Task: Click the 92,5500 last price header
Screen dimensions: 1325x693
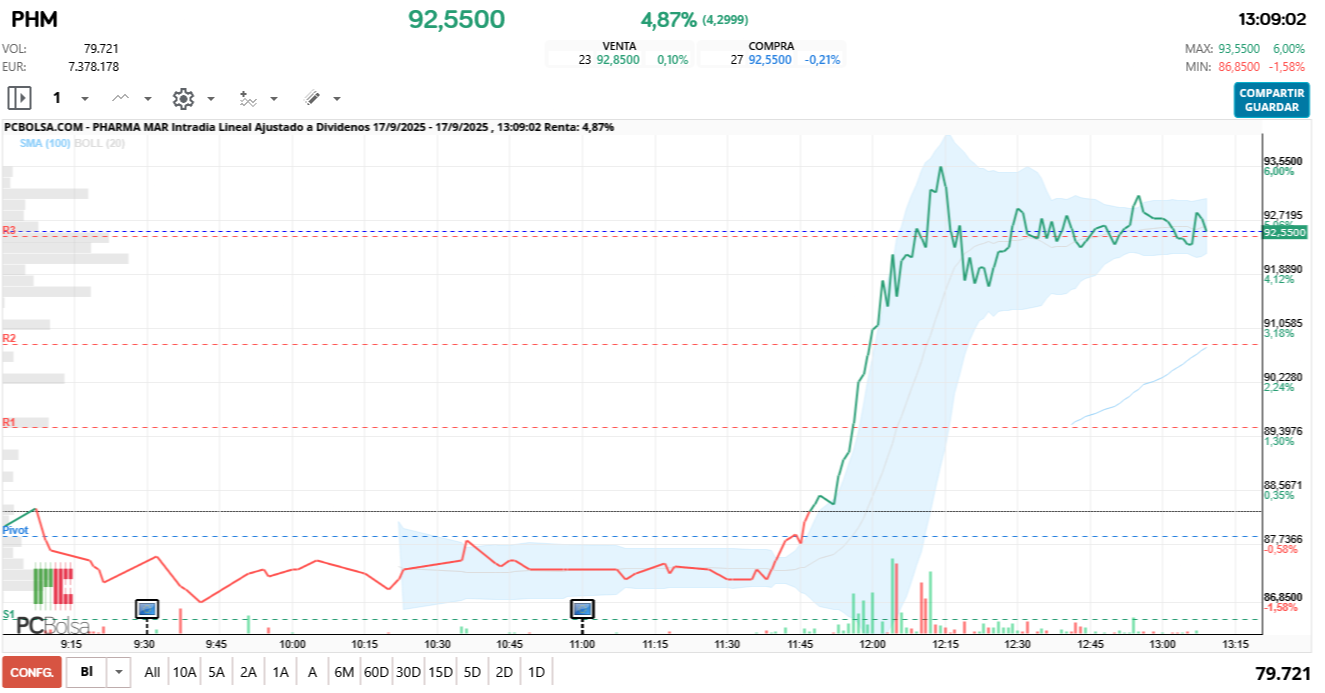Action: coord(456,19)
